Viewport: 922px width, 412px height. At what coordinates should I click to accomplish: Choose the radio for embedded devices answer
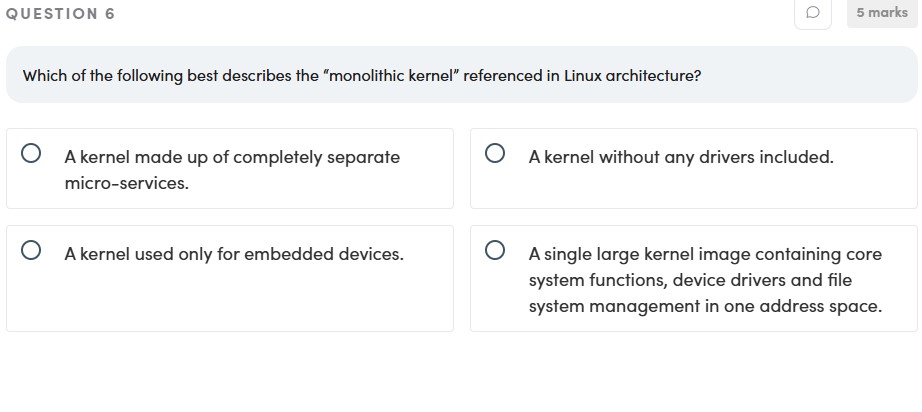[32, 252]
